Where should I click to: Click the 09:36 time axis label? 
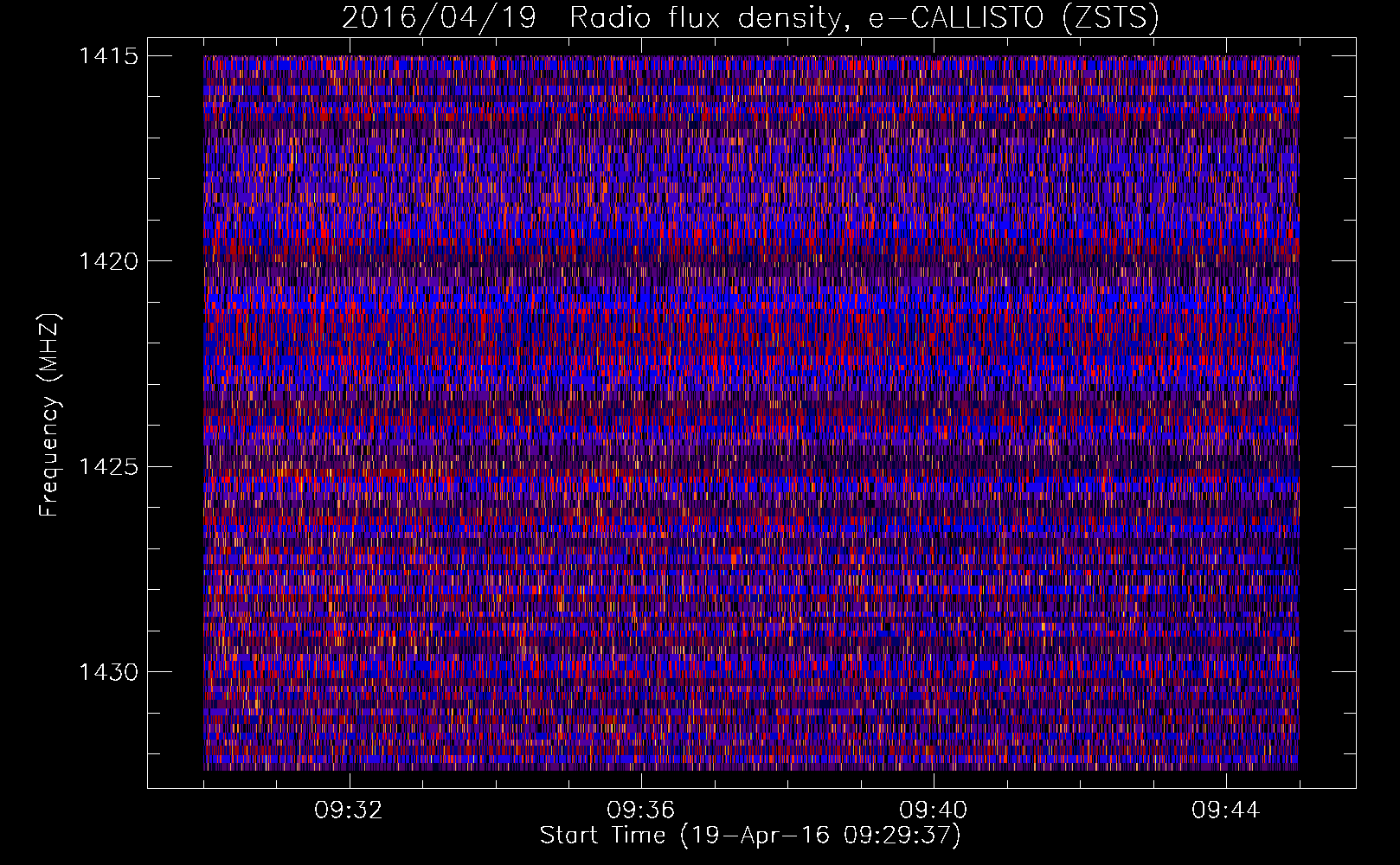coord(641,811)
